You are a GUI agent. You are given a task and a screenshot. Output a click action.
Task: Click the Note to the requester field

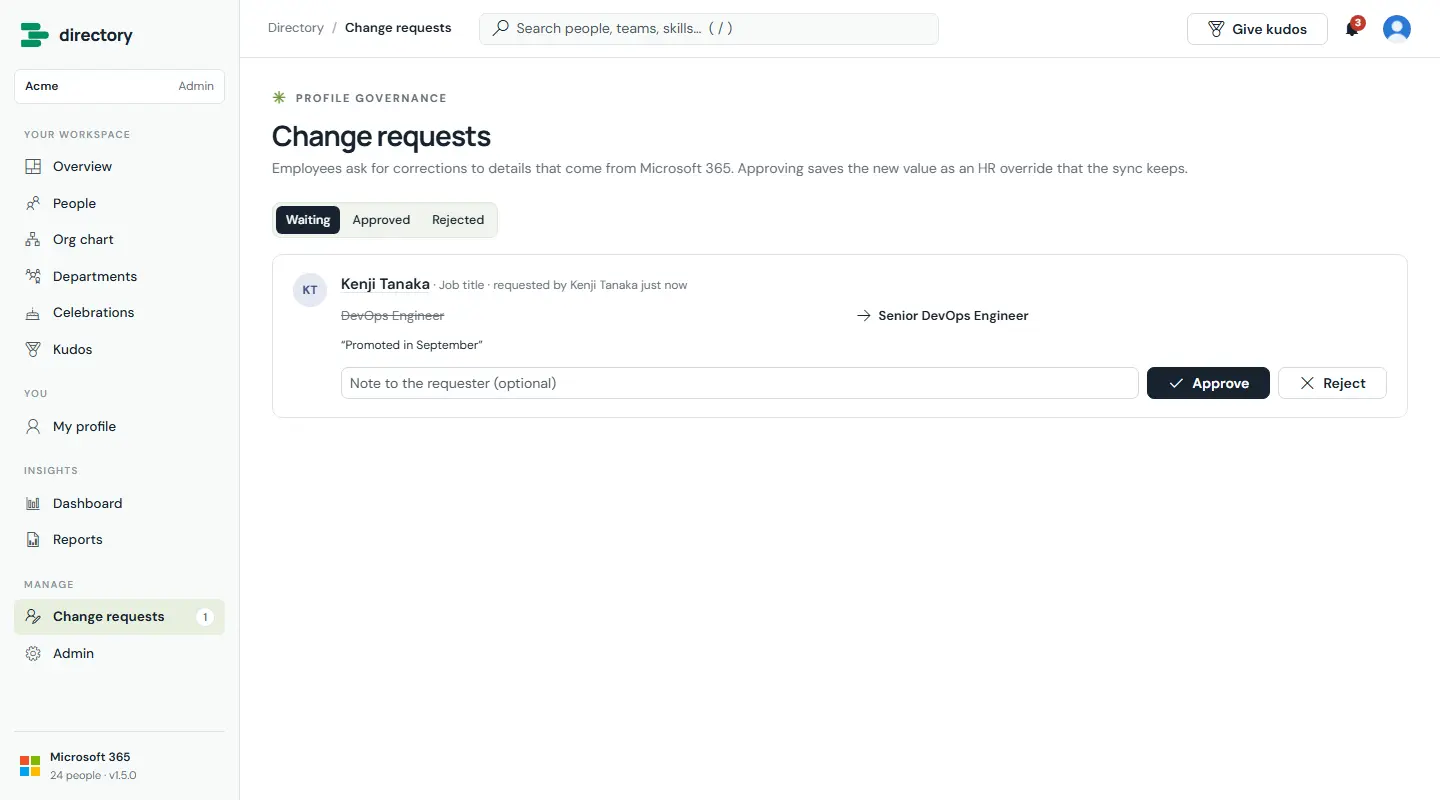(x=740, y=383)
